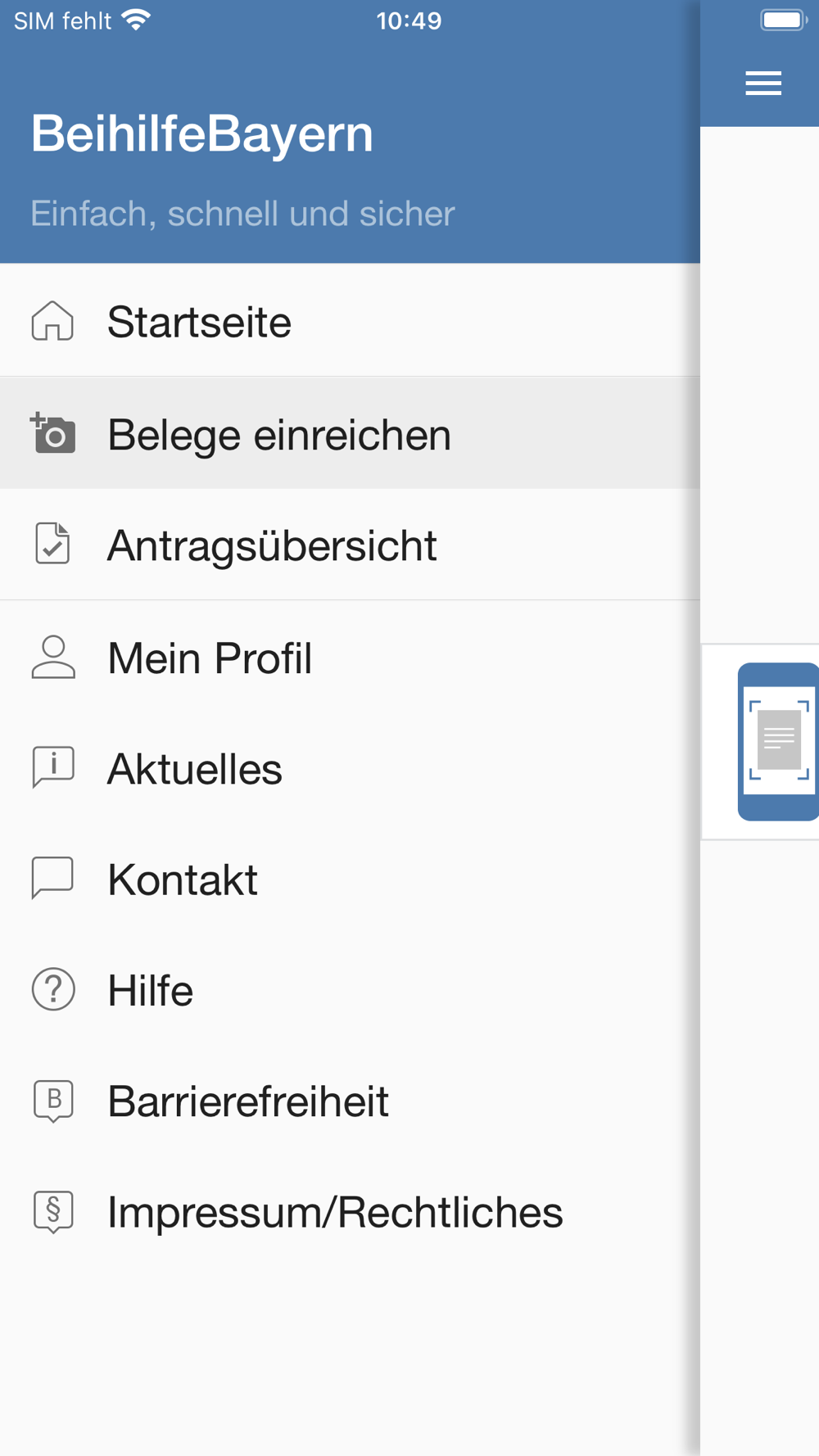This screenshot has width=819, height=1456.
Task: Tap the document scan phone thumbnail
Action: [777, 741]
